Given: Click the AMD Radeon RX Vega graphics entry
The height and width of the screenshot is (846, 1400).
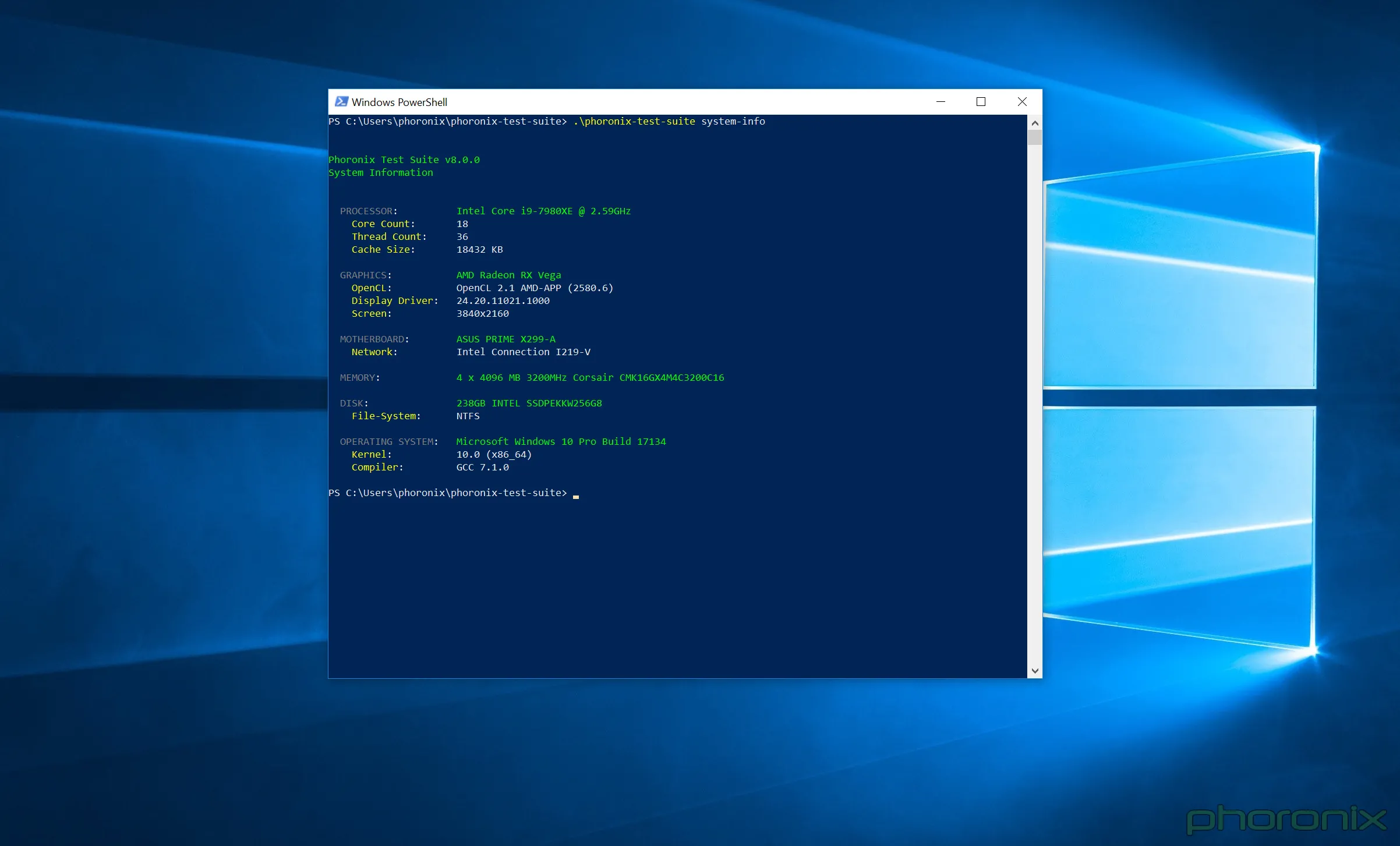Looking at the screenshot, I should (509, 275).
